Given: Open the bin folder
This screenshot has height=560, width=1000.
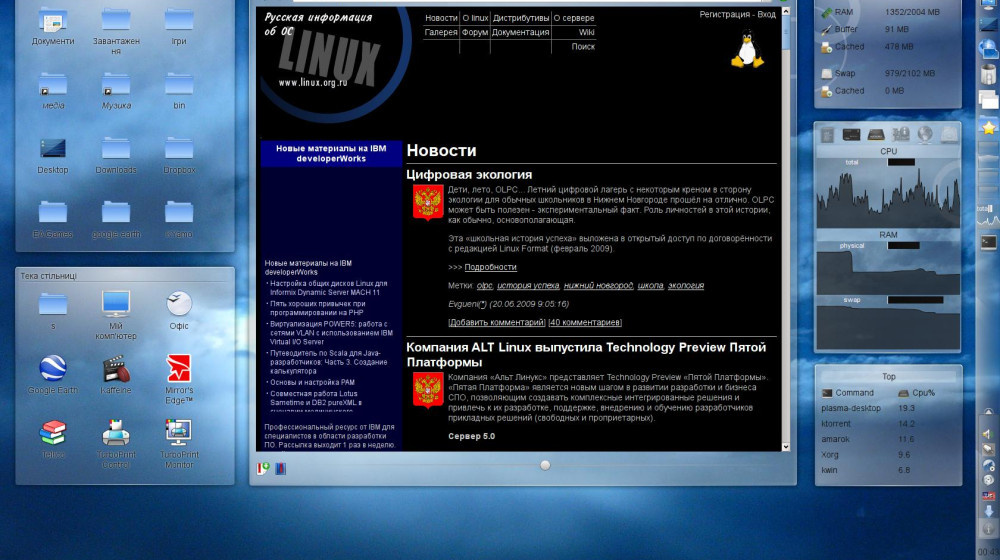Looking at the screenshot, I should pyautogui.click(x=179, y=90).
